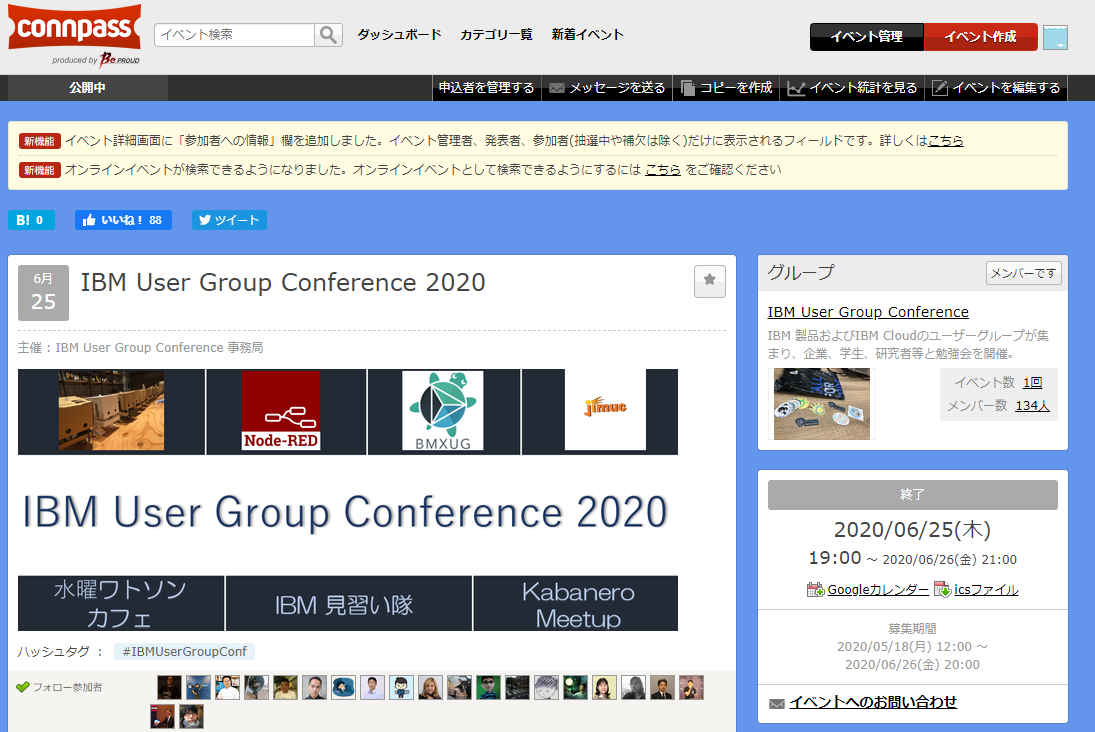This screenshot has height=732, width=1095.
Task: Open イベントへのお問い合わせ contact link
Action: click(872, 702)
